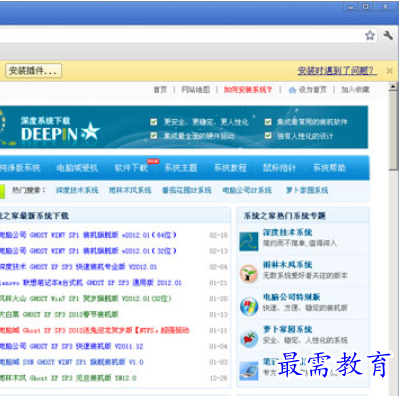The width and height of the screenshot is (399, 396).
Task: Select hot search 番茄花园XP系统
Action: point(187,190)
